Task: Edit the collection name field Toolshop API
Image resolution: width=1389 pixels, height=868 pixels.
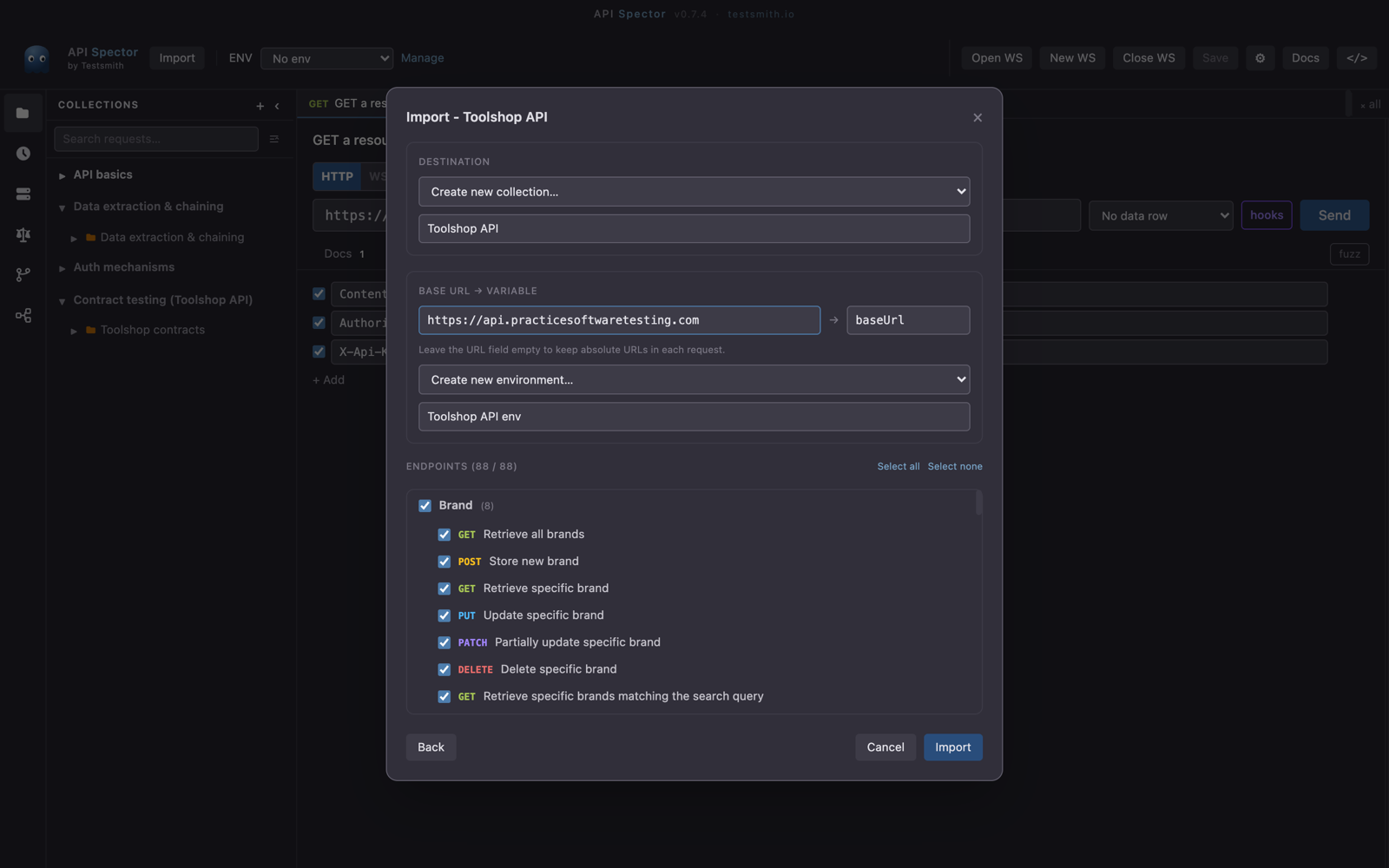Action: click(694, 228)
